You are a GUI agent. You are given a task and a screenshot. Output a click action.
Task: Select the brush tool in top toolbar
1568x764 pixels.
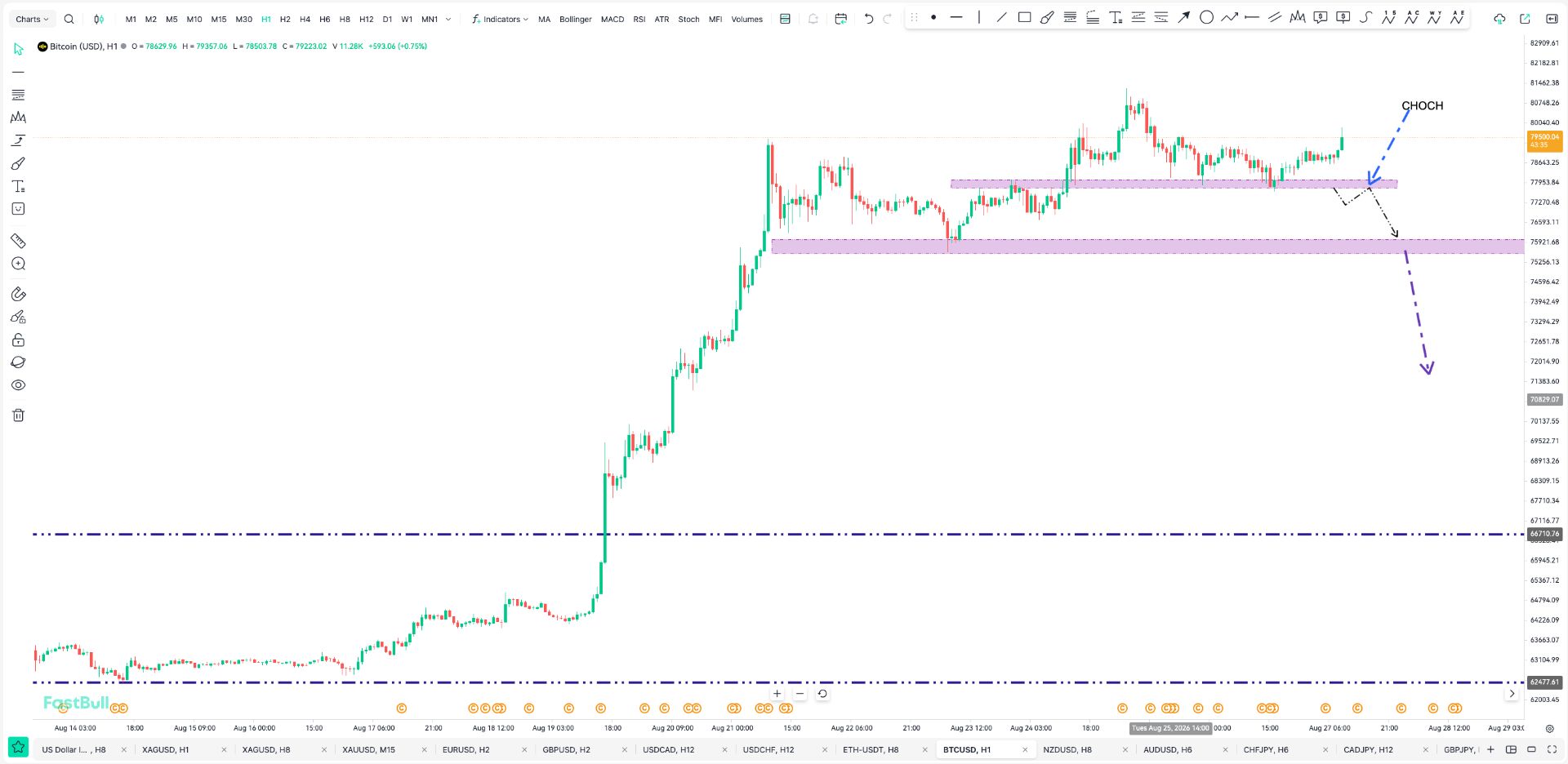coord(1047,17)
